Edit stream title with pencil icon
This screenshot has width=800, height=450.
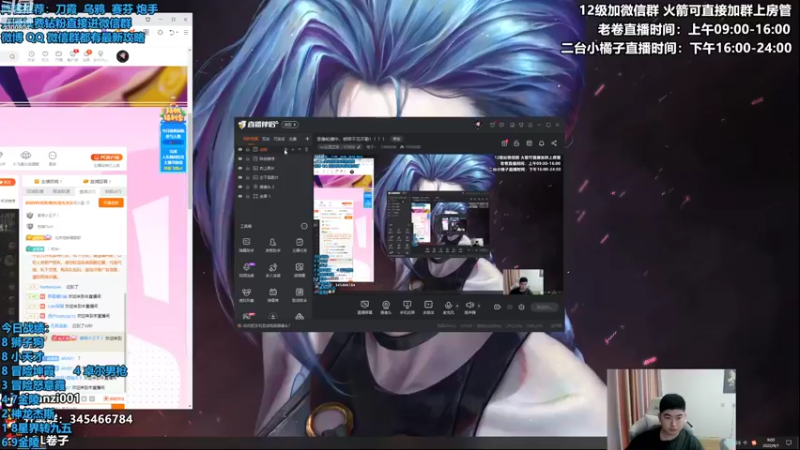[359, 147]
